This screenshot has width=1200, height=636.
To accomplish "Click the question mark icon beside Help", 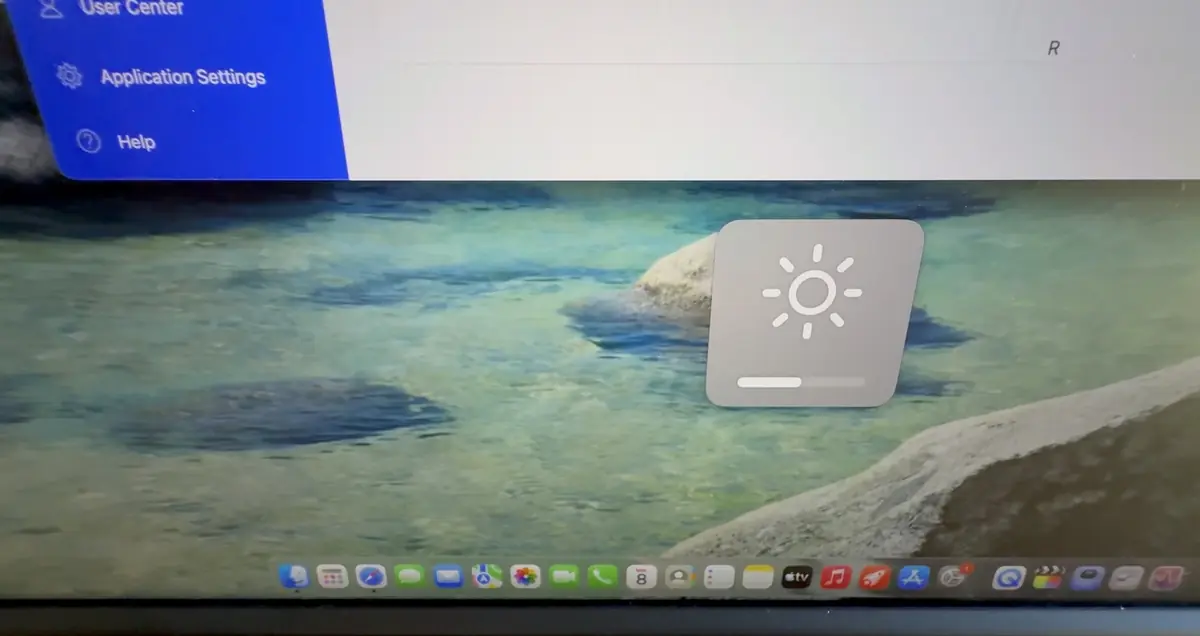I will (89, 142).
